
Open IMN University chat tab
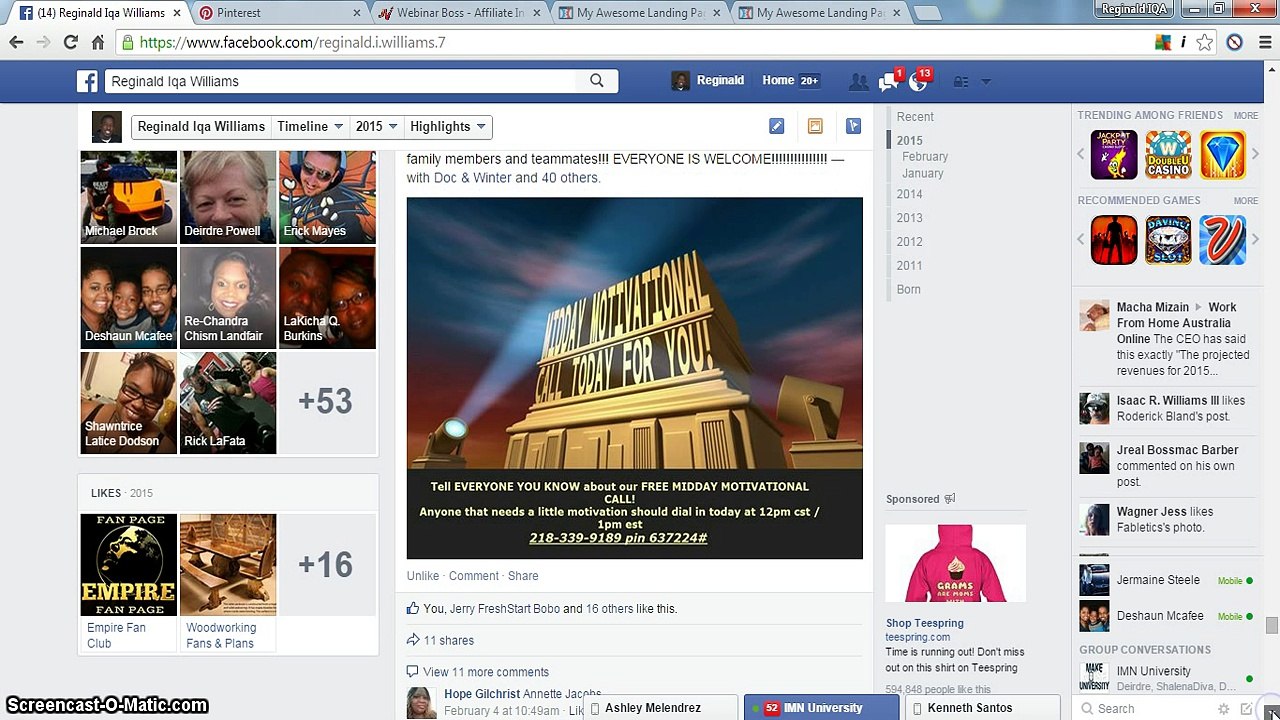click(821, 708)
